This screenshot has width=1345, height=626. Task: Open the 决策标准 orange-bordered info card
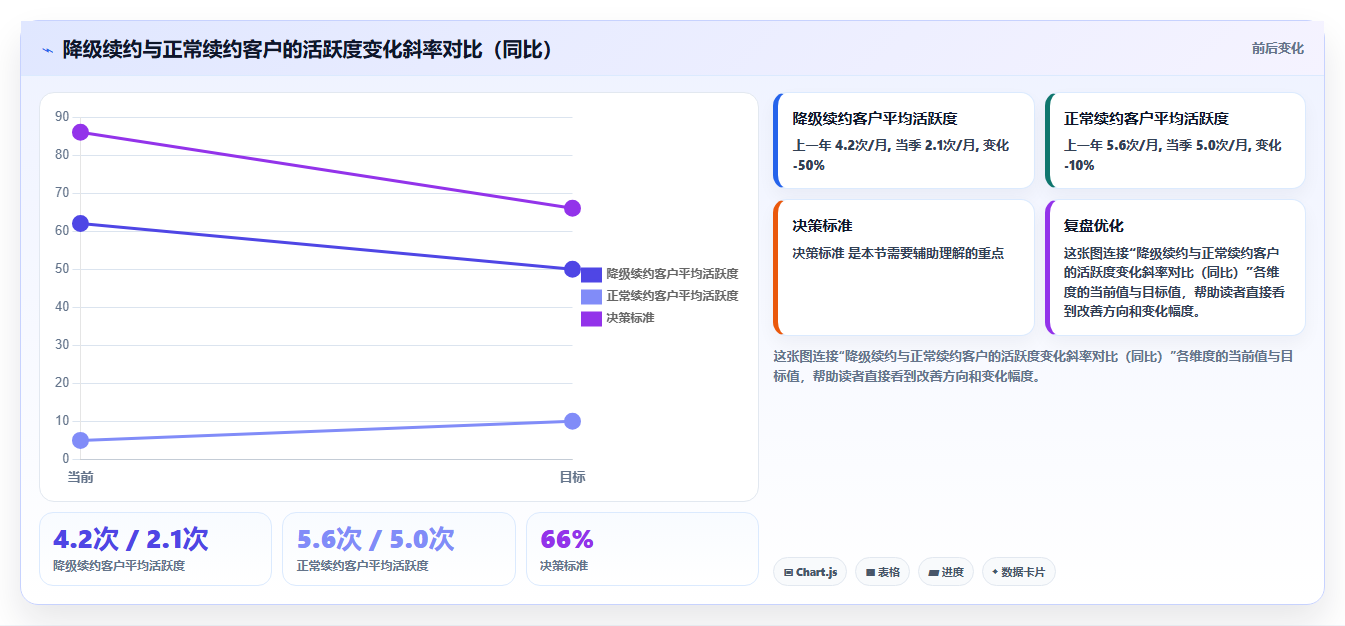[x=903, y=268]
